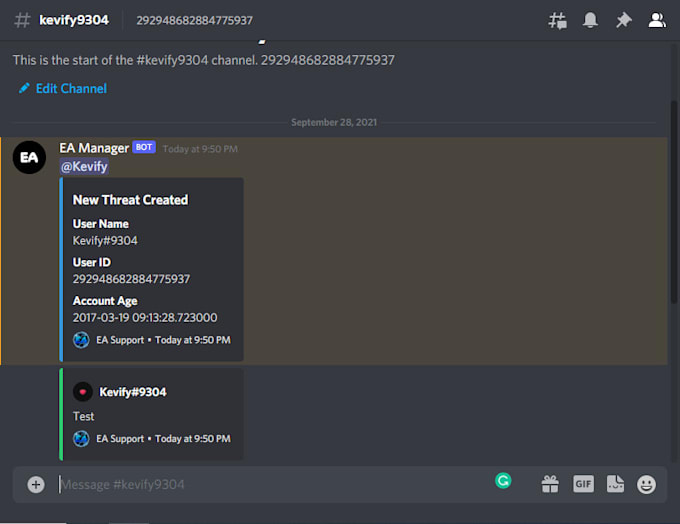Click the channel hash icon beside kevify9304
This screenshot has height=524, width=680.
(22, 20)
